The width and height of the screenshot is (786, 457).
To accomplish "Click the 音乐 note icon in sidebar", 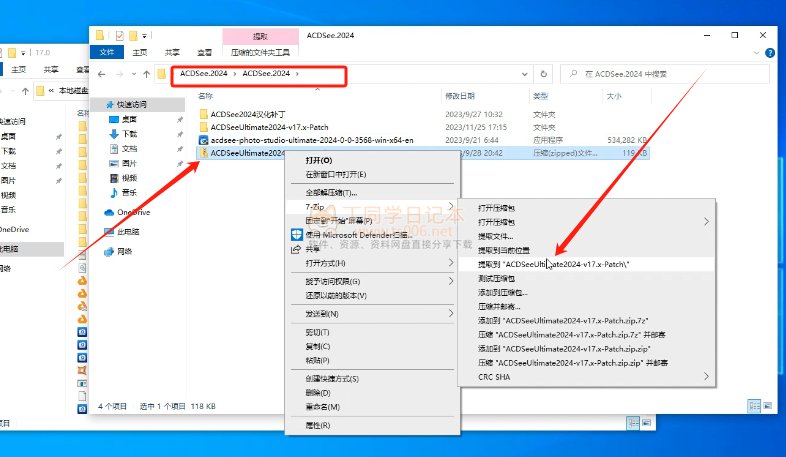I will 114,192.
